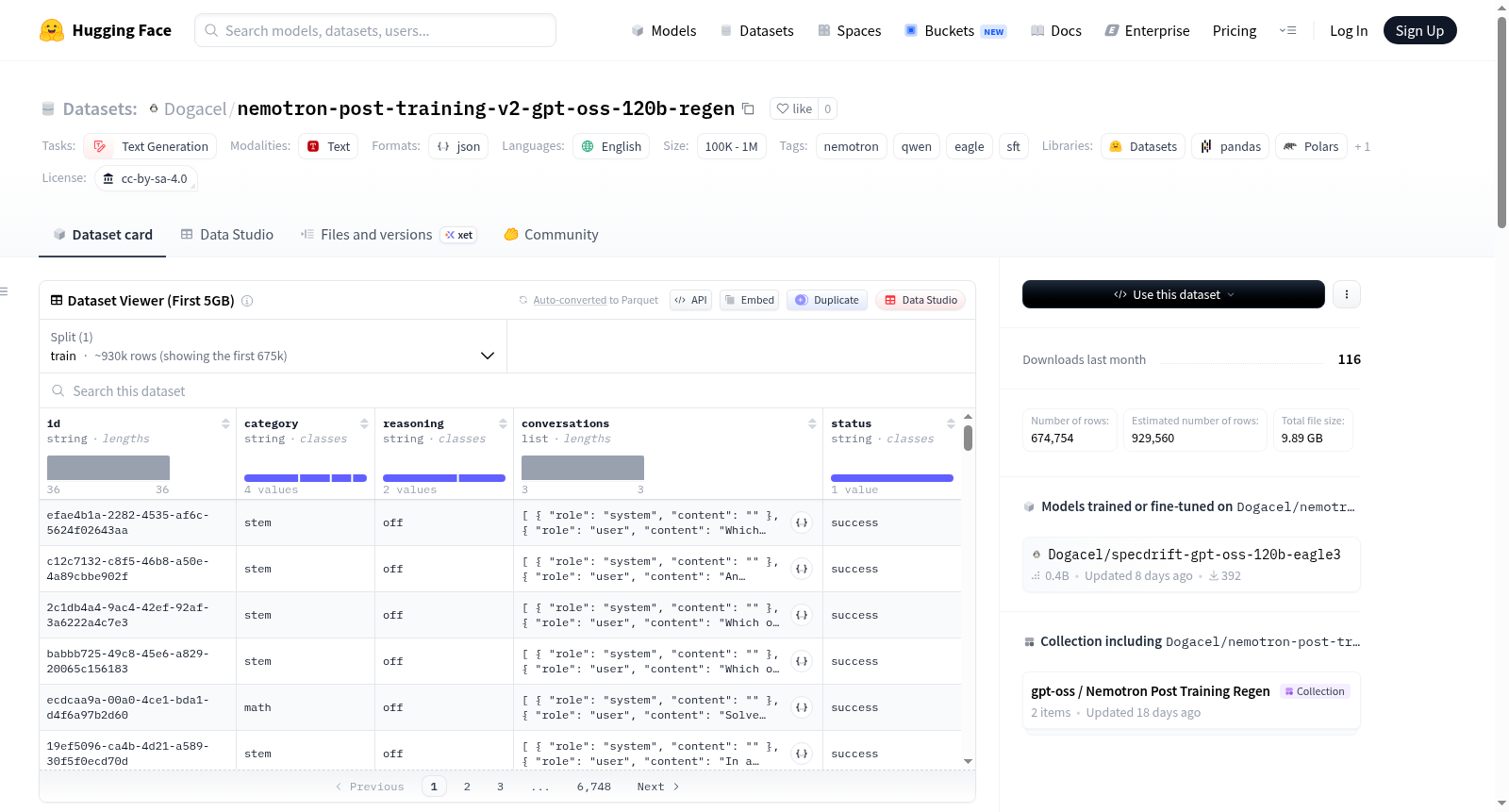This screenshot has height=812, width=1509.
Task: Filter by the Text modality tag
Action: pos(328,146)
